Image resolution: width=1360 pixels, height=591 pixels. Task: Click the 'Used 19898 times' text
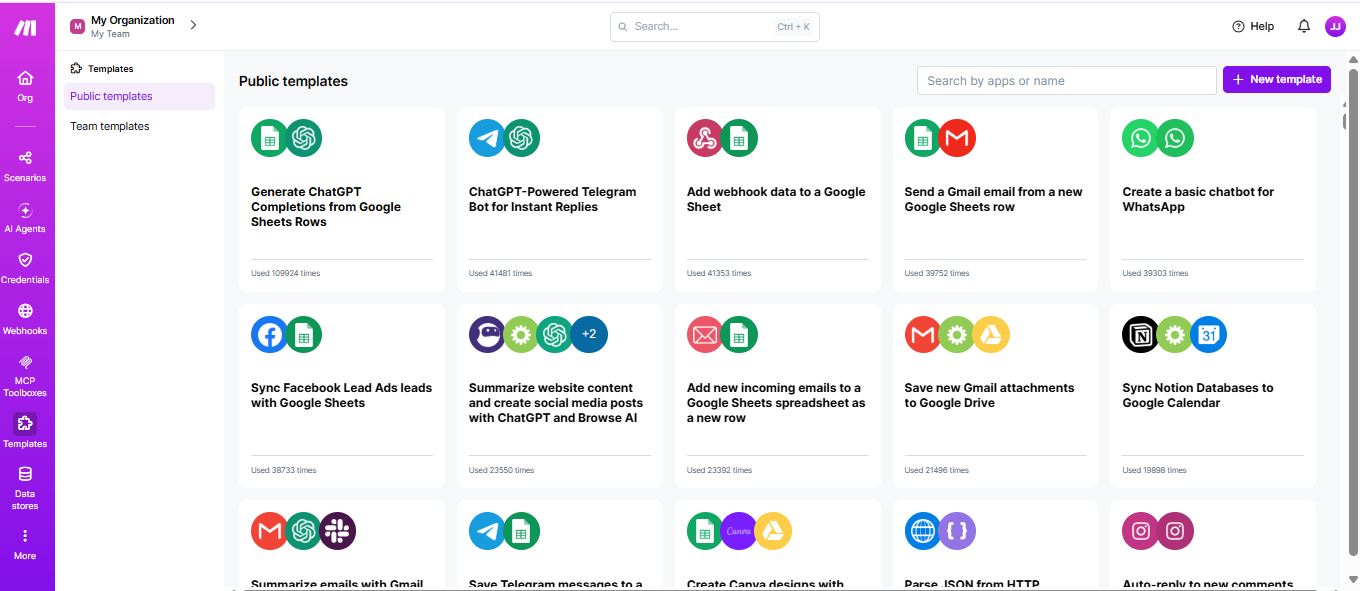[x=1155, y=470]
